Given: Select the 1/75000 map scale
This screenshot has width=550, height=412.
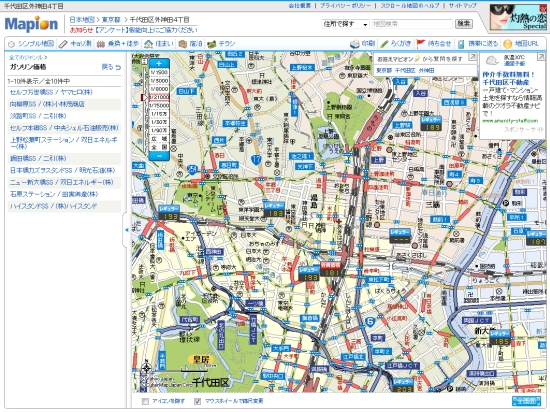Looking at the screenshot, I should [159, 106].
